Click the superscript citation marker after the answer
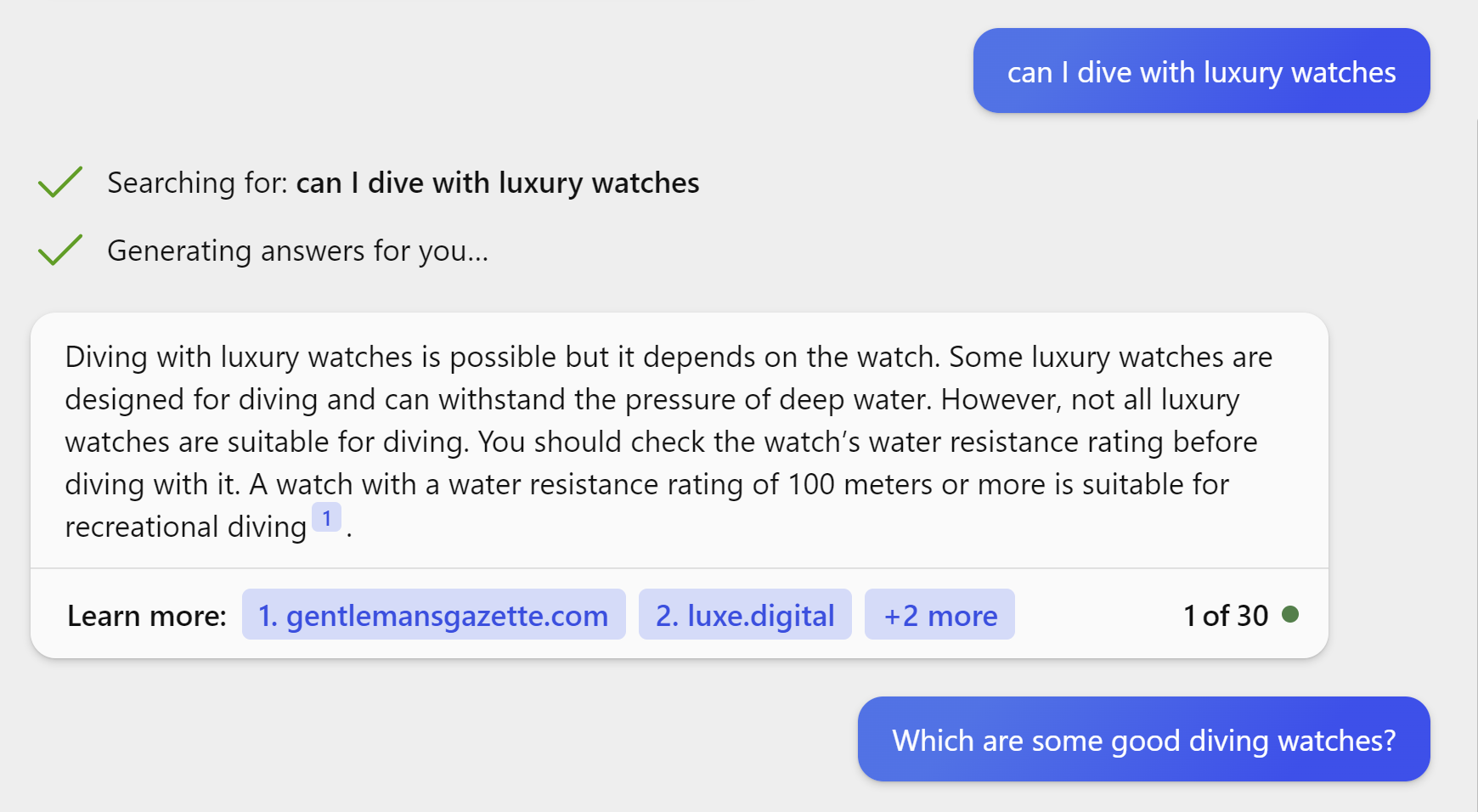This screenshot has width=1478, height=812. (x=327, y=516)
